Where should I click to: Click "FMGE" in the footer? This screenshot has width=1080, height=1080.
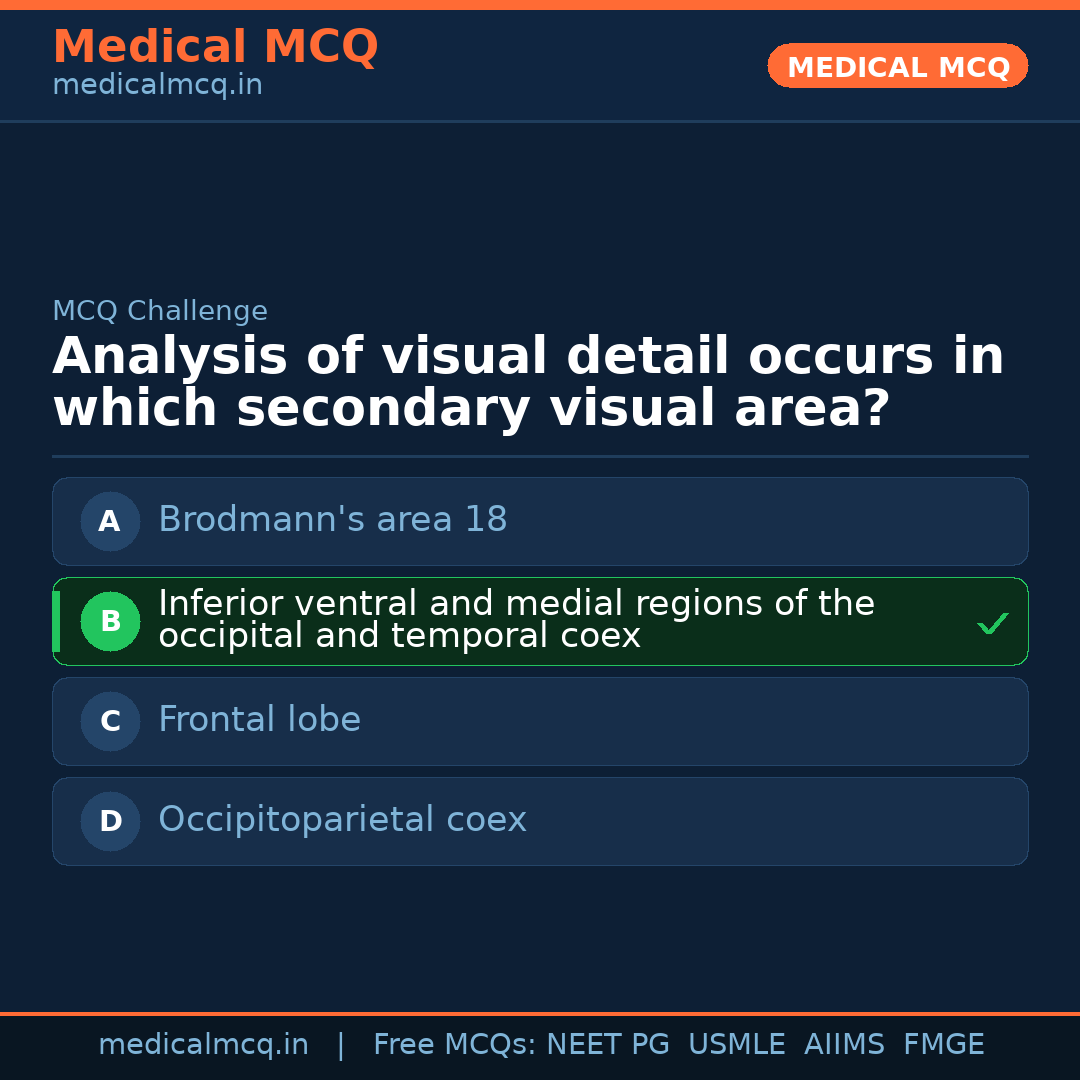coord(943,1045)
